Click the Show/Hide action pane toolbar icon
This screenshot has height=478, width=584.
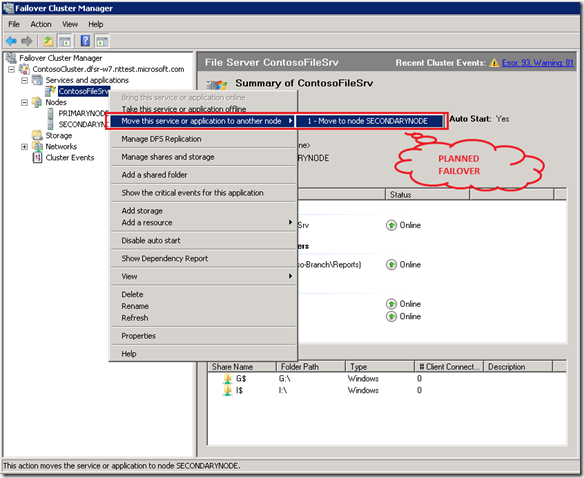102,41
